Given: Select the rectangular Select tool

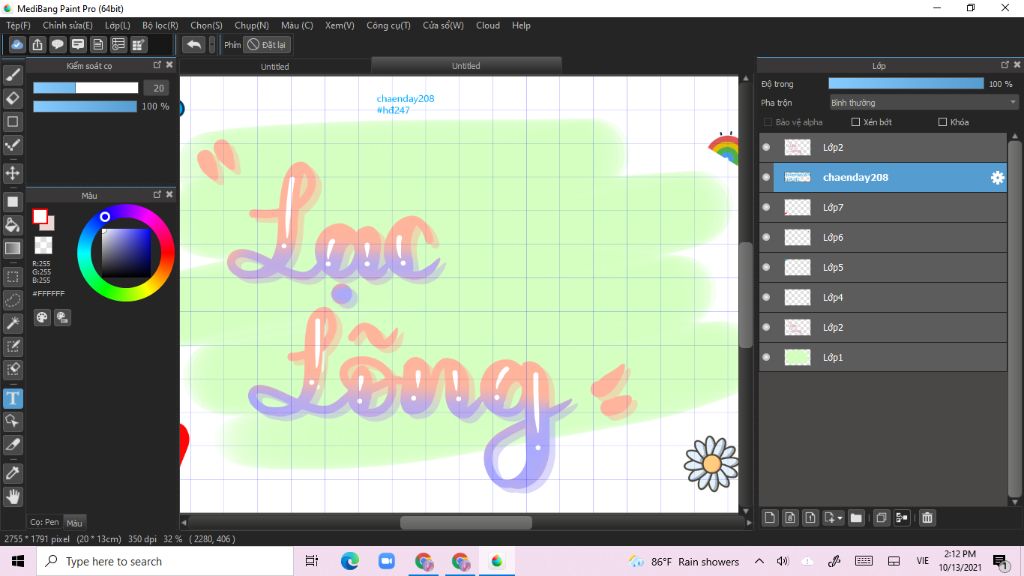Looking at the screenshot, I should coord(12,276).
